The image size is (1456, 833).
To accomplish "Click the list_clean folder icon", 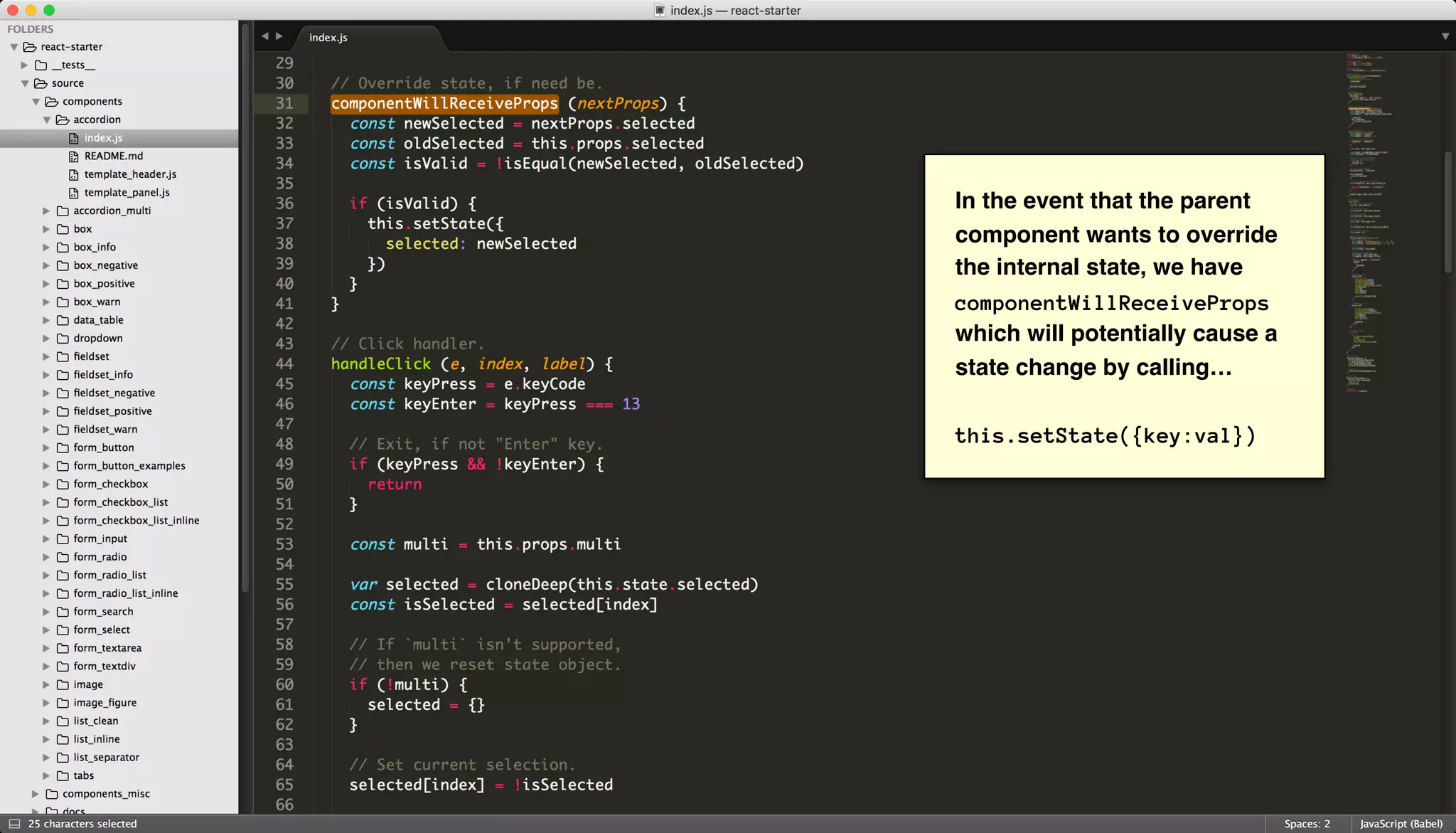I will [63, 721].
